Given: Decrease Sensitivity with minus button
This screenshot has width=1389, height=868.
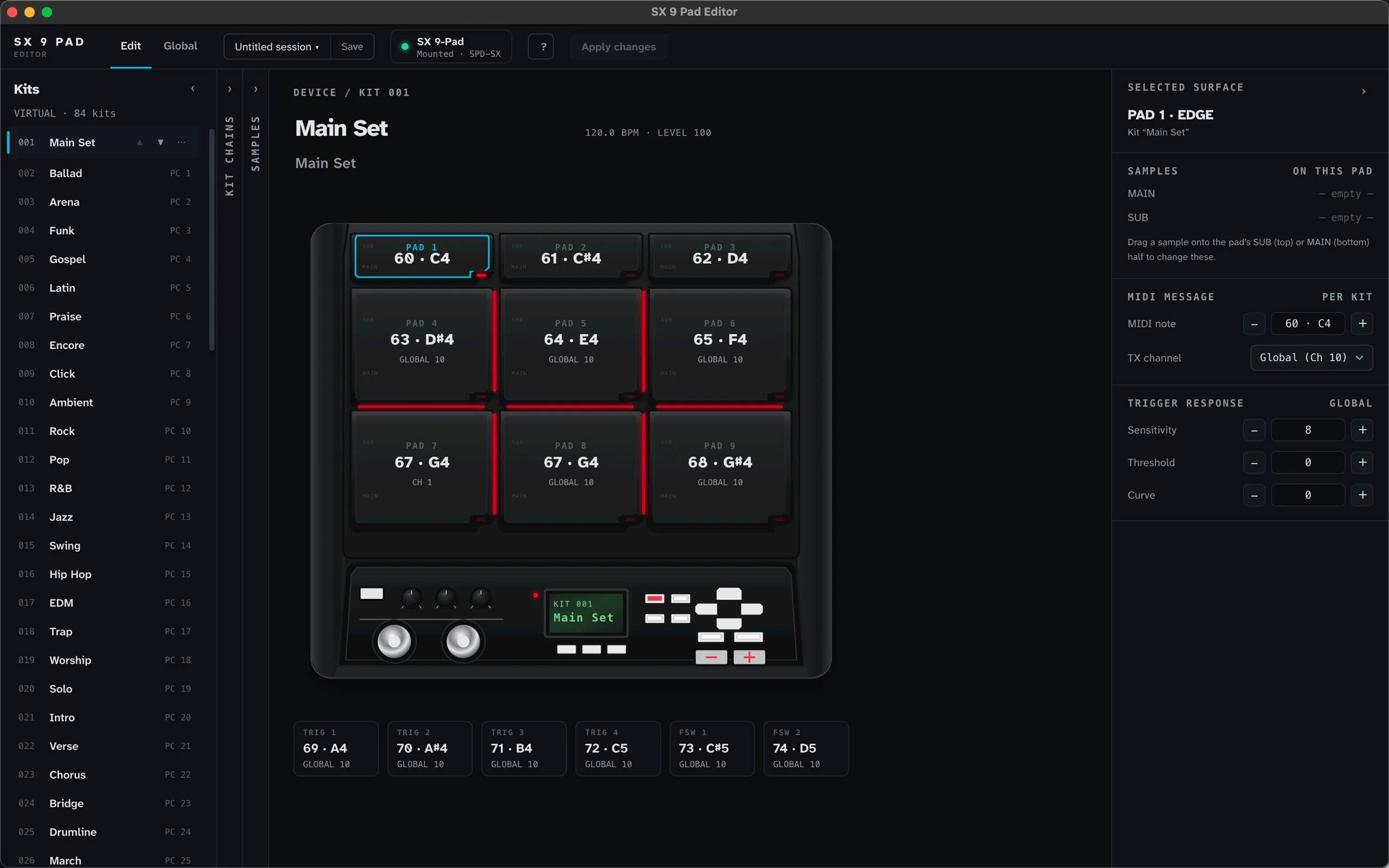Looking at the screenshot, I should coord(1254,430).
